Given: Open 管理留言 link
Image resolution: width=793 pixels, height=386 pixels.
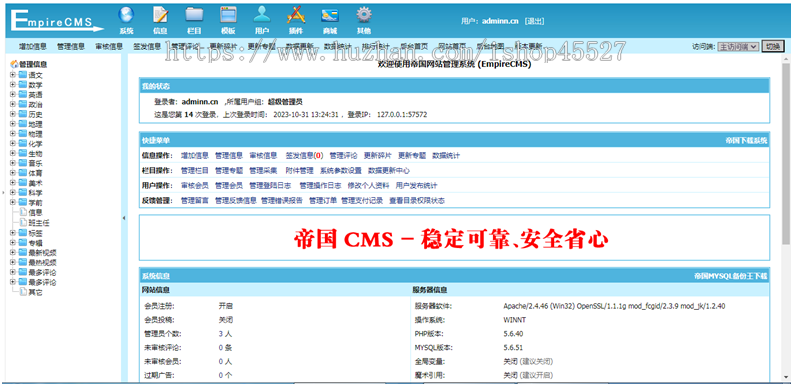Looking at the screenshot, I should point(194,200).
